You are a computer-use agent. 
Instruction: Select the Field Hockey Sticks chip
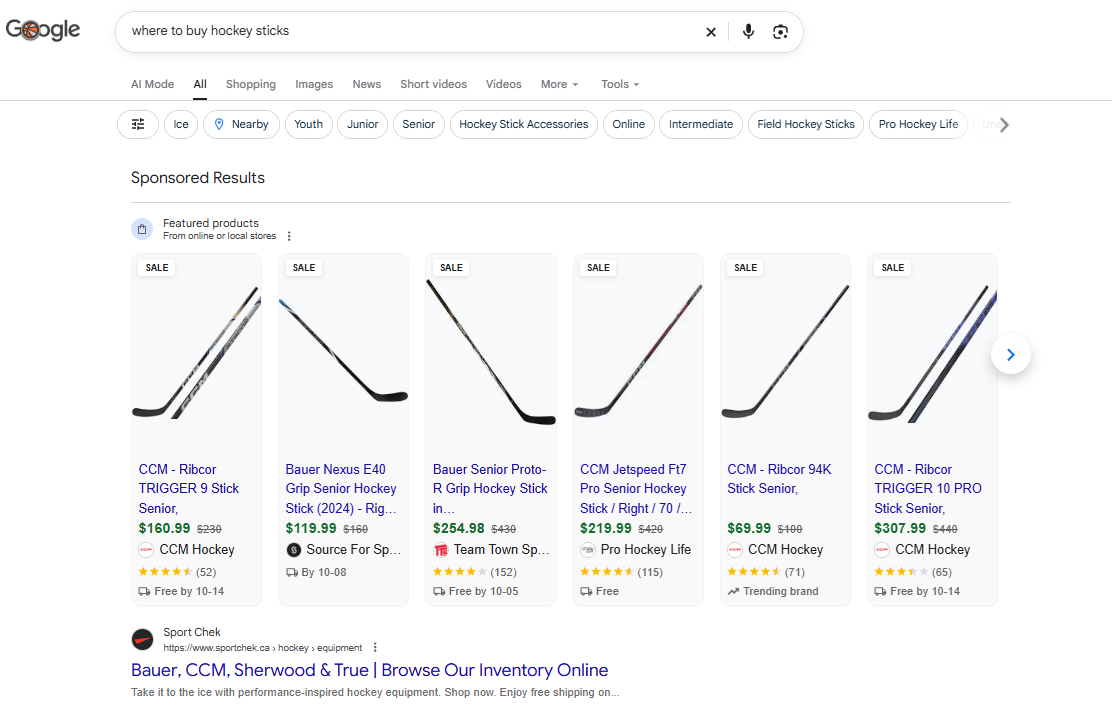tap(806, 124)
